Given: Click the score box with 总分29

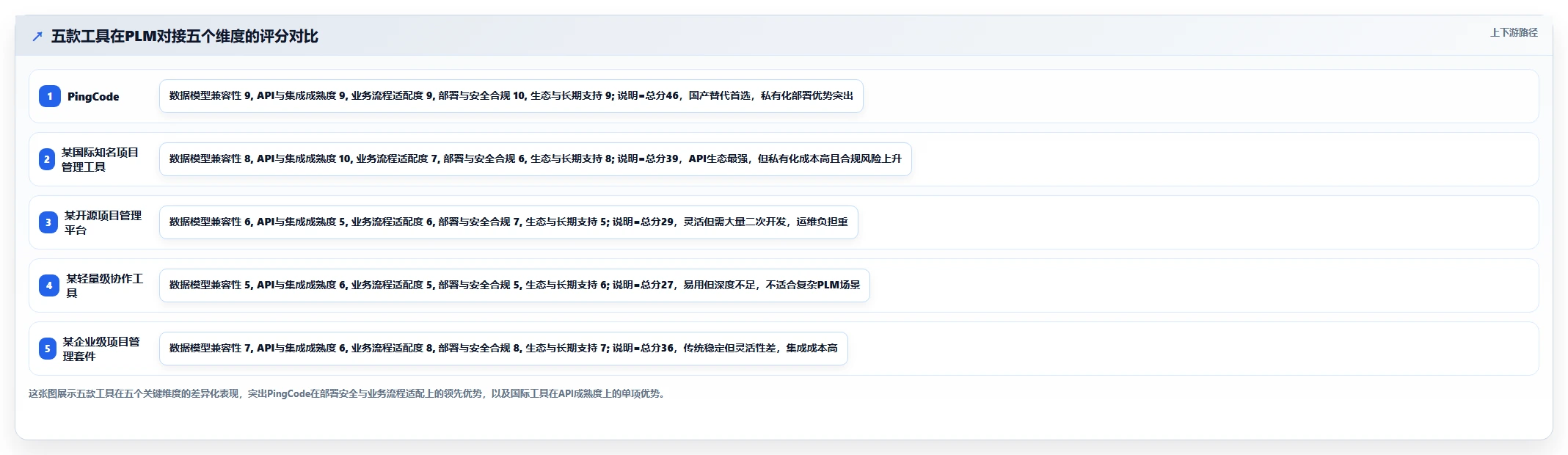Looking at the screenshot, I should pyautogui.click(x=508, y=222).
